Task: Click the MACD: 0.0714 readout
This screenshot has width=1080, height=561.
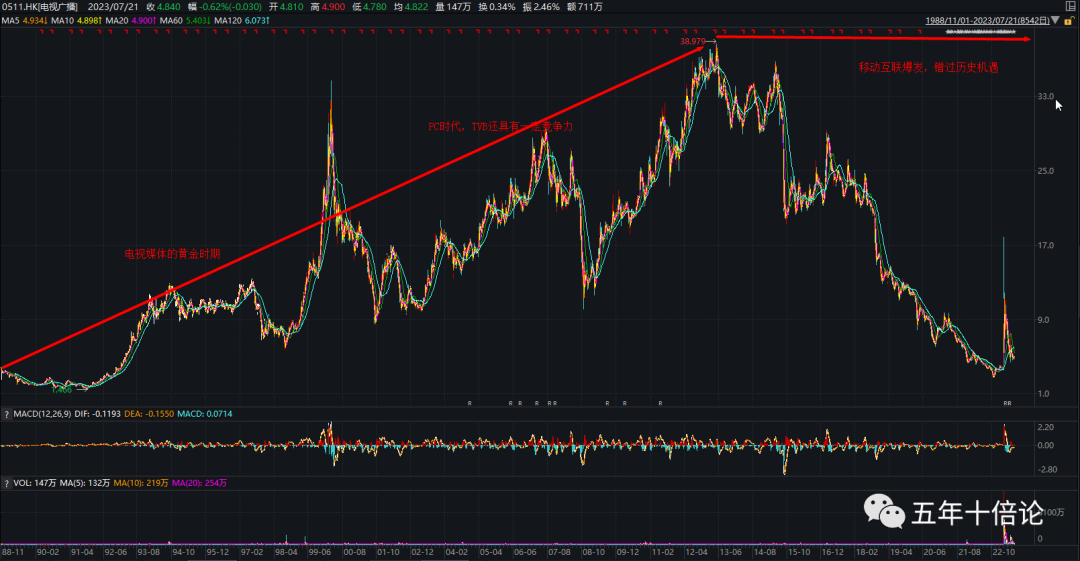Action: [205, 414]
